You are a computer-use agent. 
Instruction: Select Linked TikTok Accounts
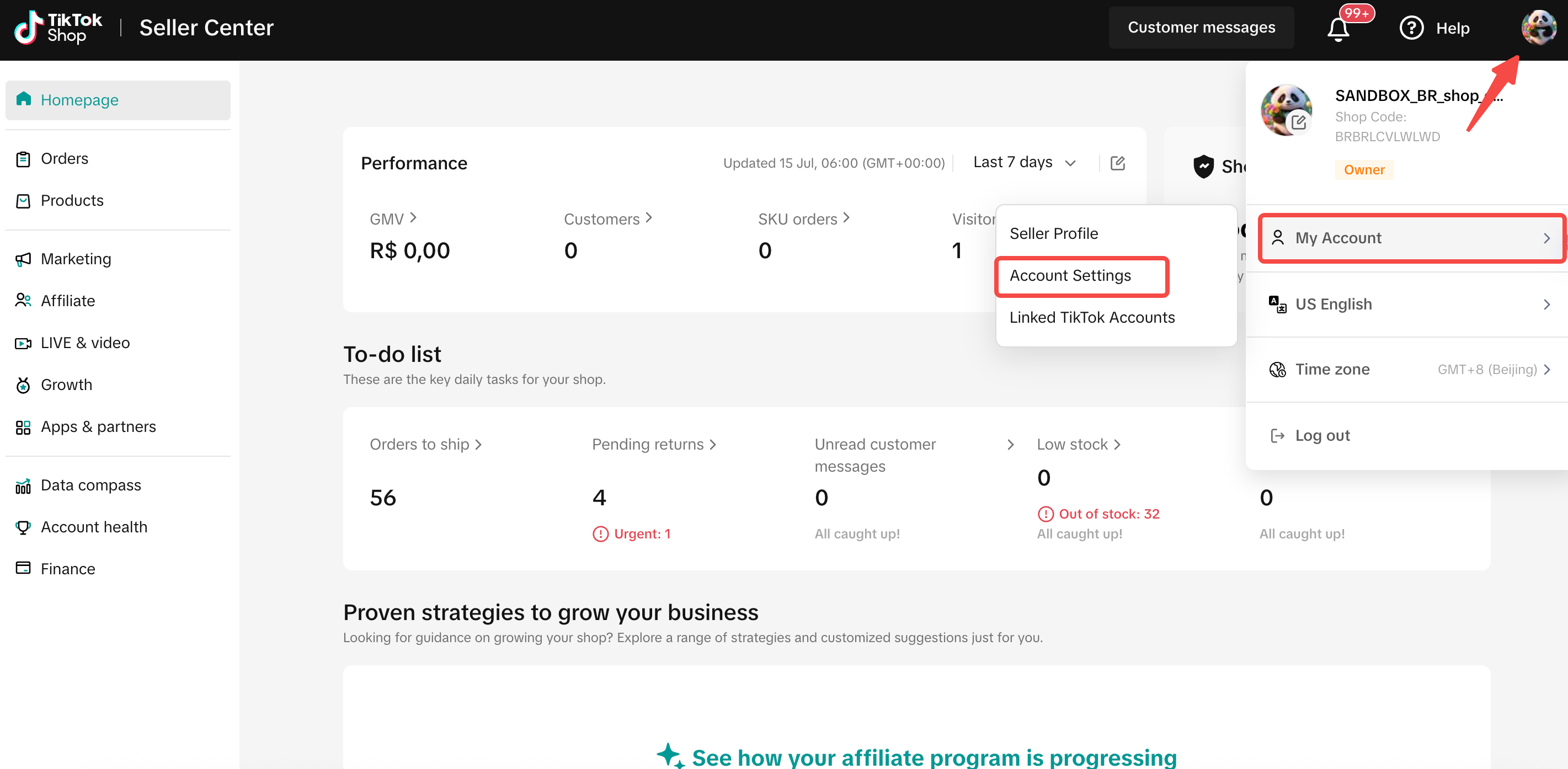click(x=1092, y=318)
